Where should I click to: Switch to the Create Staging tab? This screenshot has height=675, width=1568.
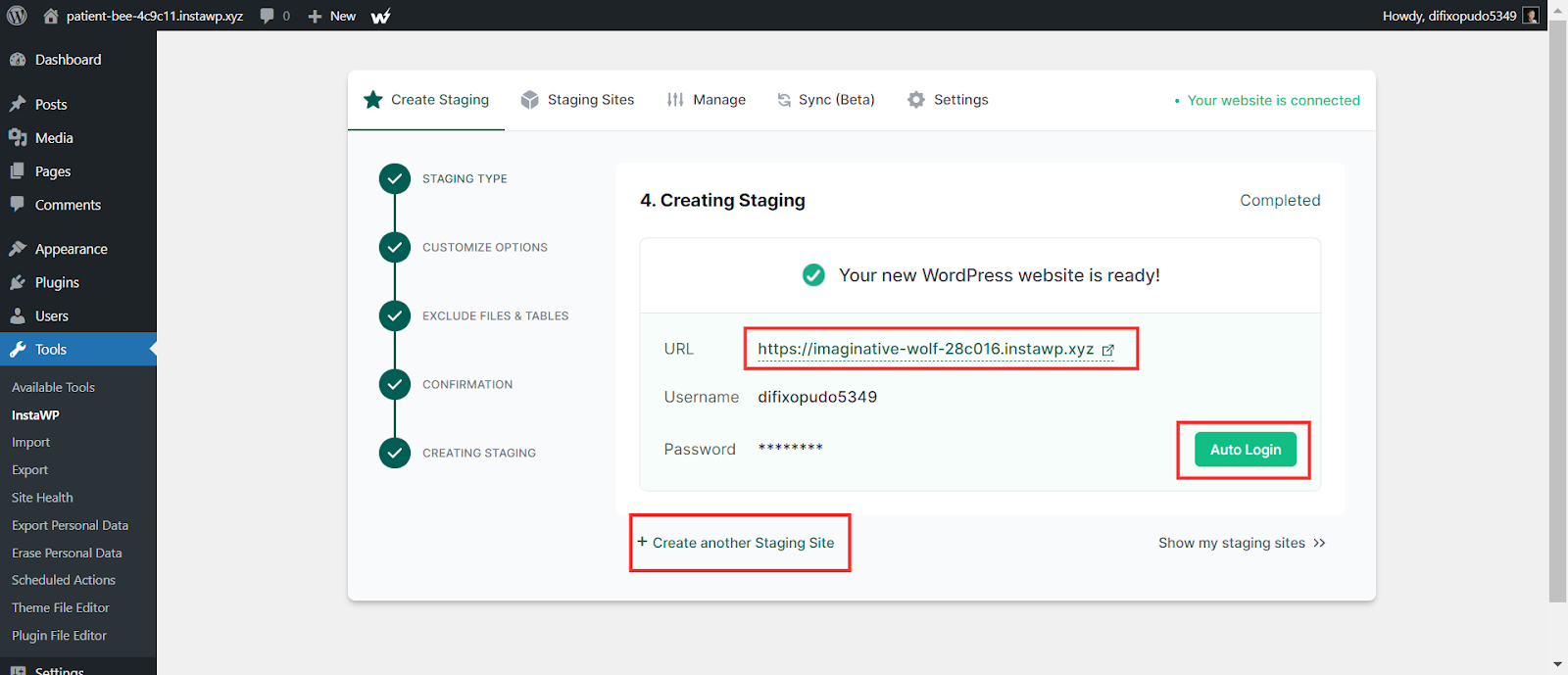coord(426,100)
